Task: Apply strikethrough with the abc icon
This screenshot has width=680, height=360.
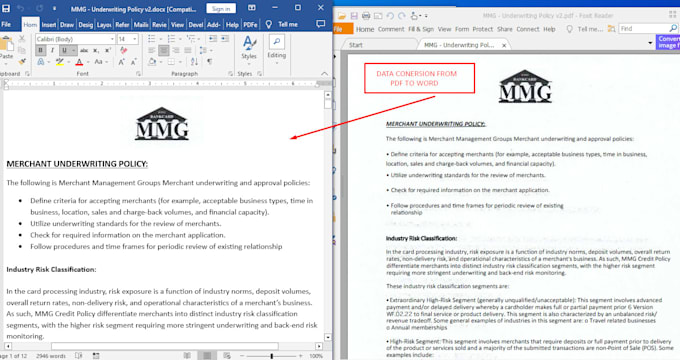Action: (84, 50)
